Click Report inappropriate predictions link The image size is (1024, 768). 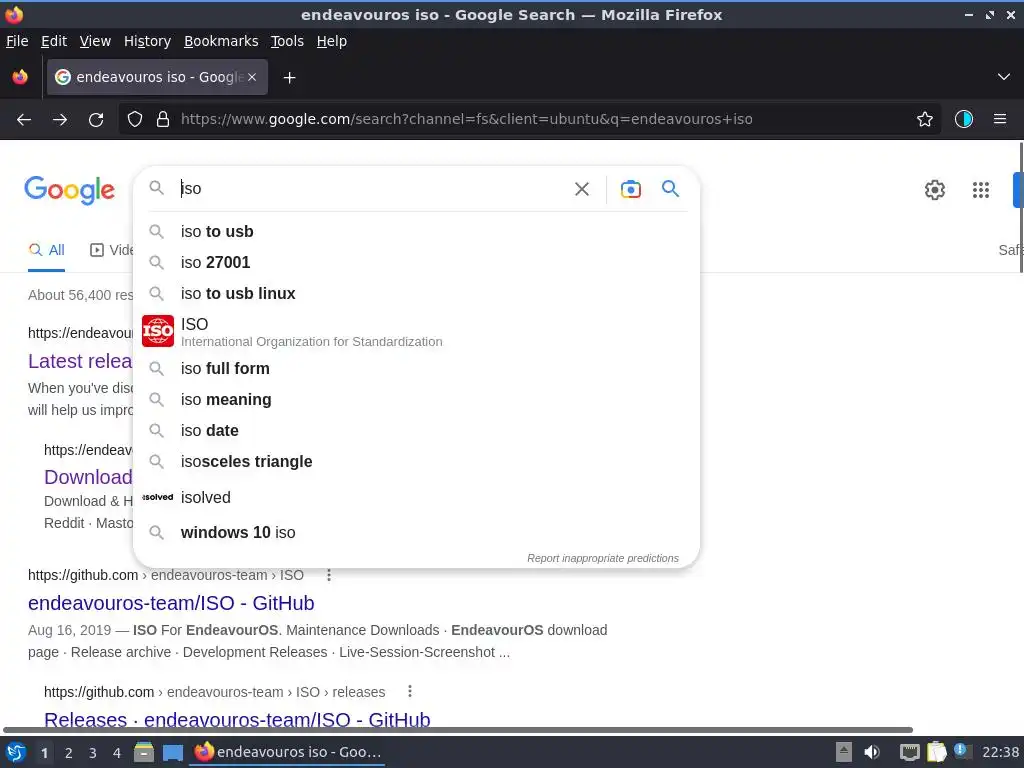[603, 558]
